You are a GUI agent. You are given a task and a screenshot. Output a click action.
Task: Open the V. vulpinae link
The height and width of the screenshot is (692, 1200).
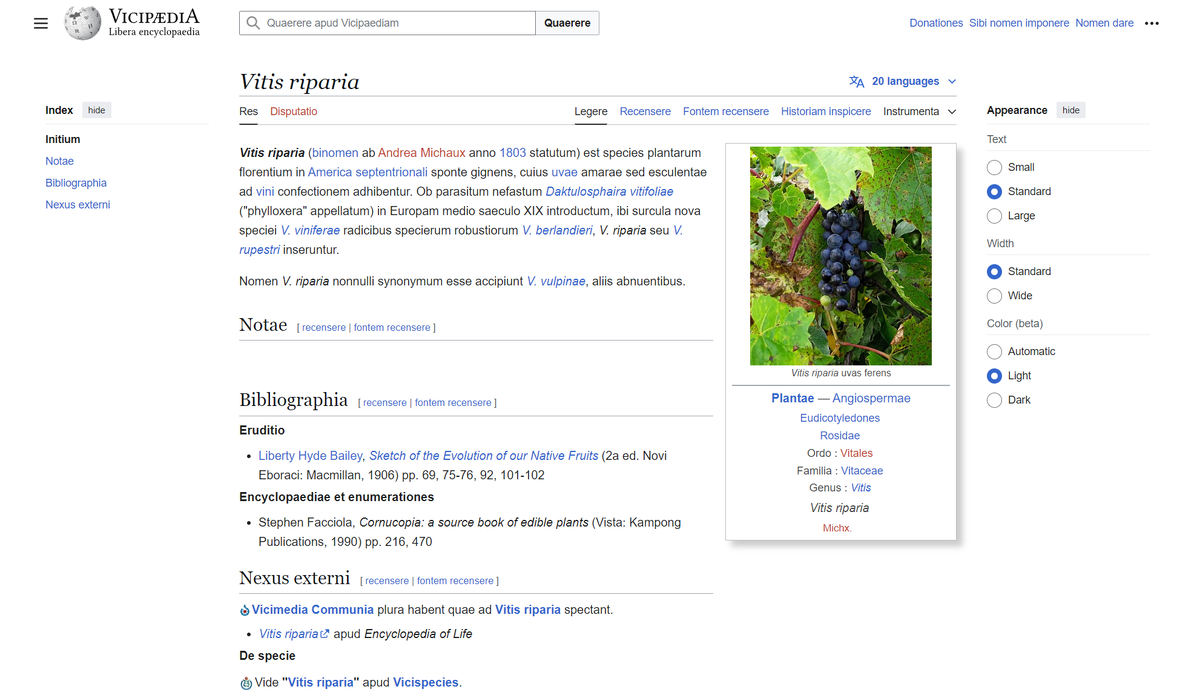556,282
